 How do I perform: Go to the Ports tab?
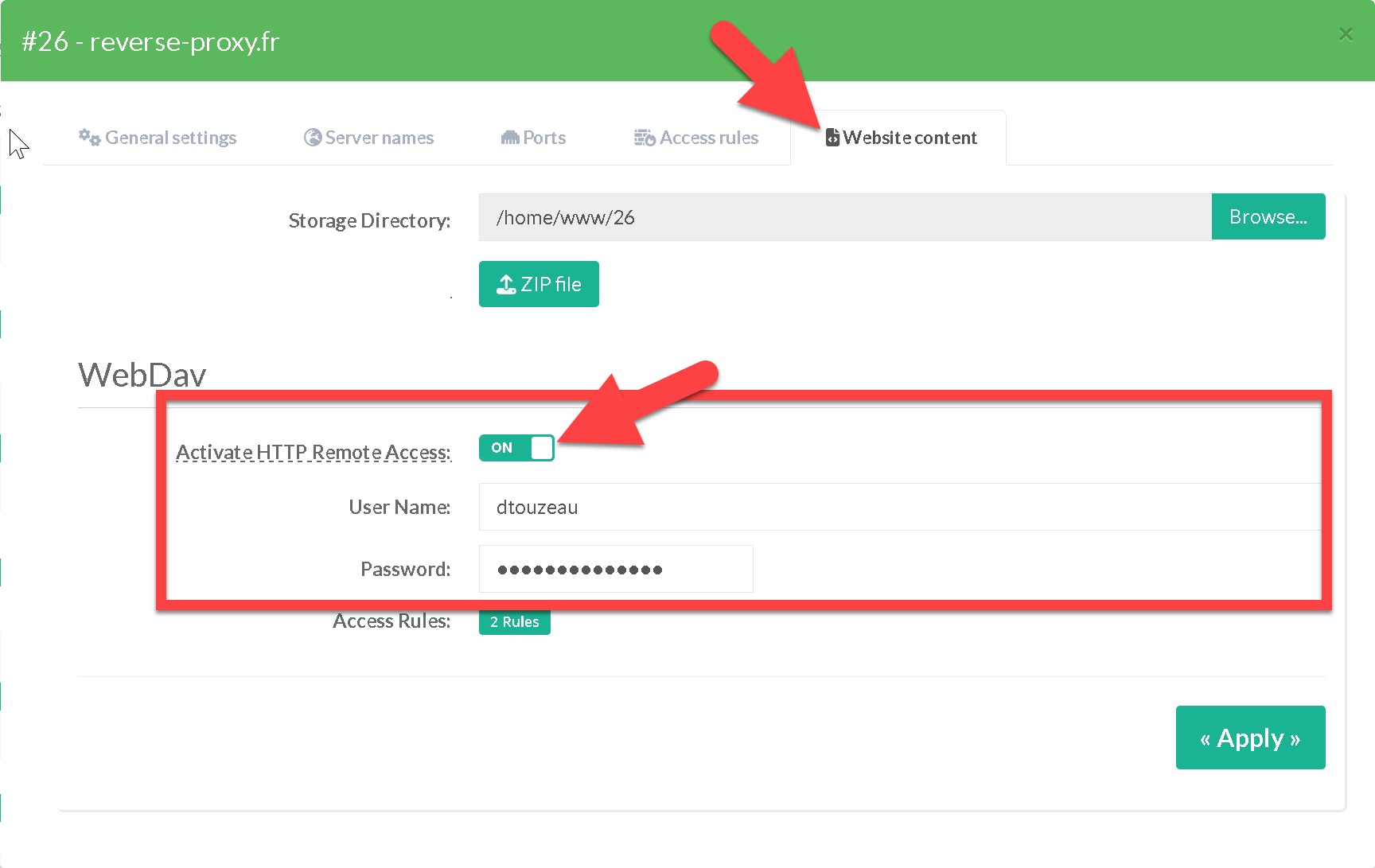pos(544,138)
